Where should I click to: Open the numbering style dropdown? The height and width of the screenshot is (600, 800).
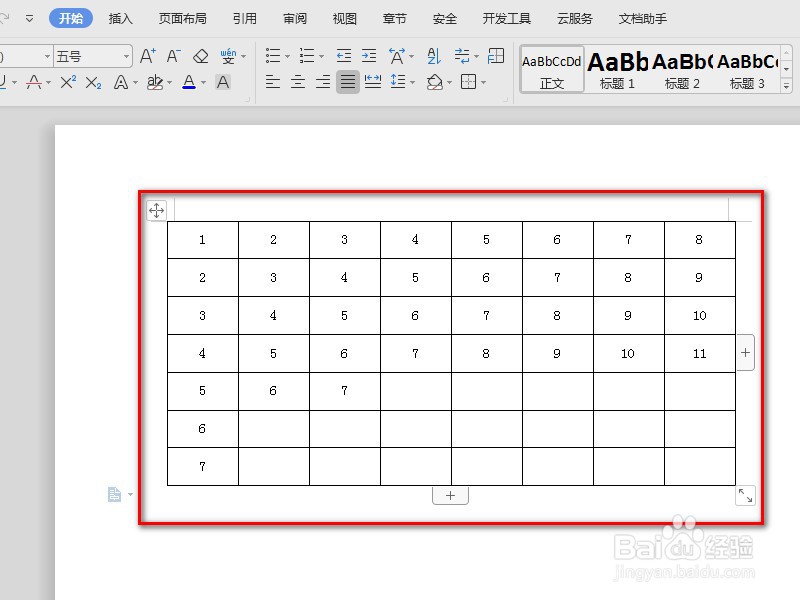321,57
